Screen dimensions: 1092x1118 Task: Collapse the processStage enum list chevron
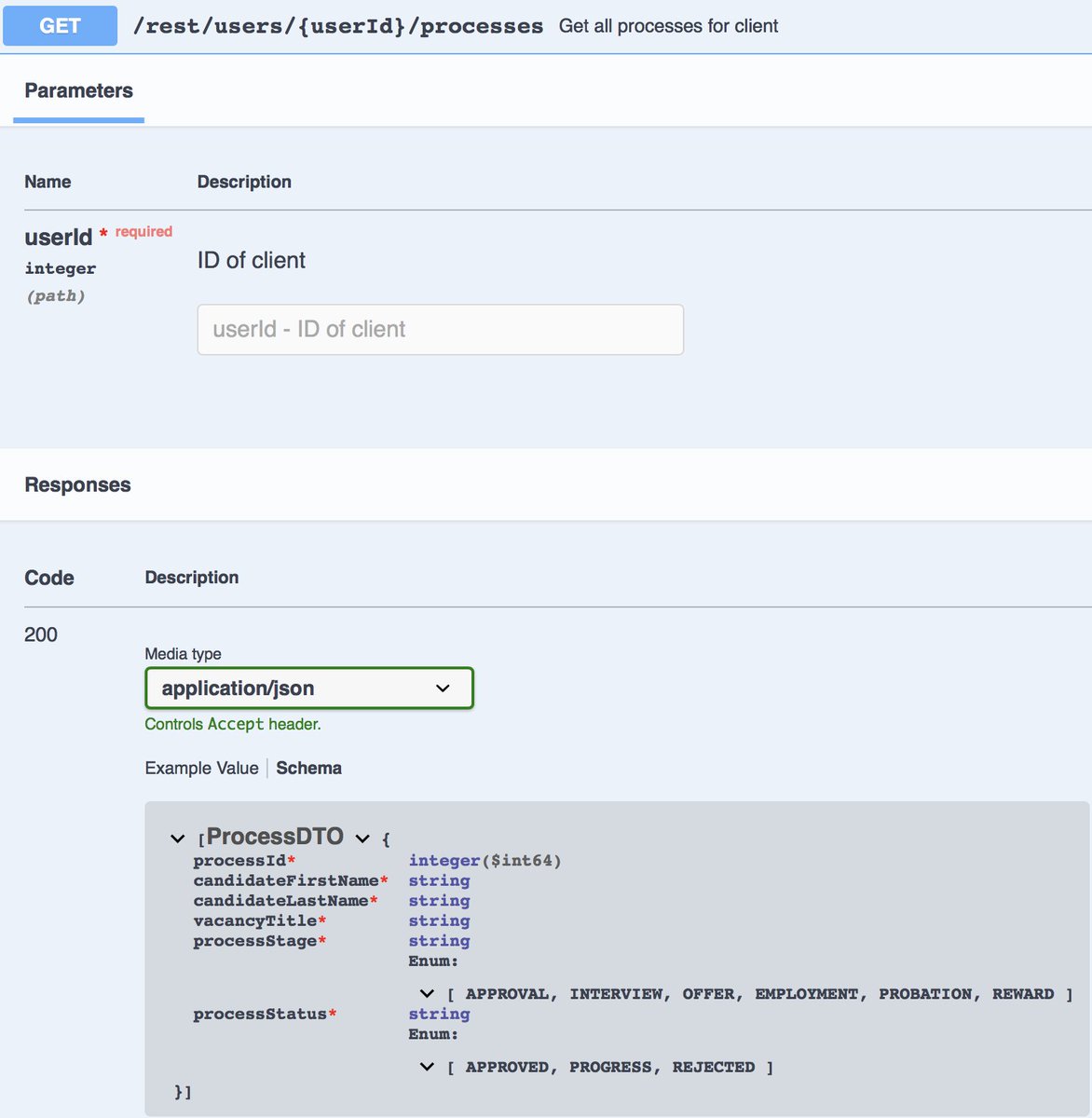[427, 993]
